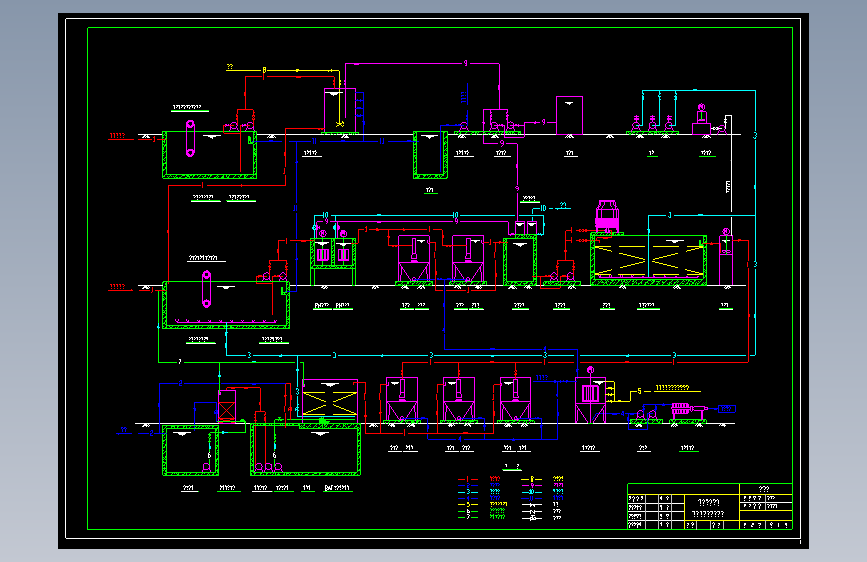Click the numbered pipeline legend below the diagram

point(510,497)
